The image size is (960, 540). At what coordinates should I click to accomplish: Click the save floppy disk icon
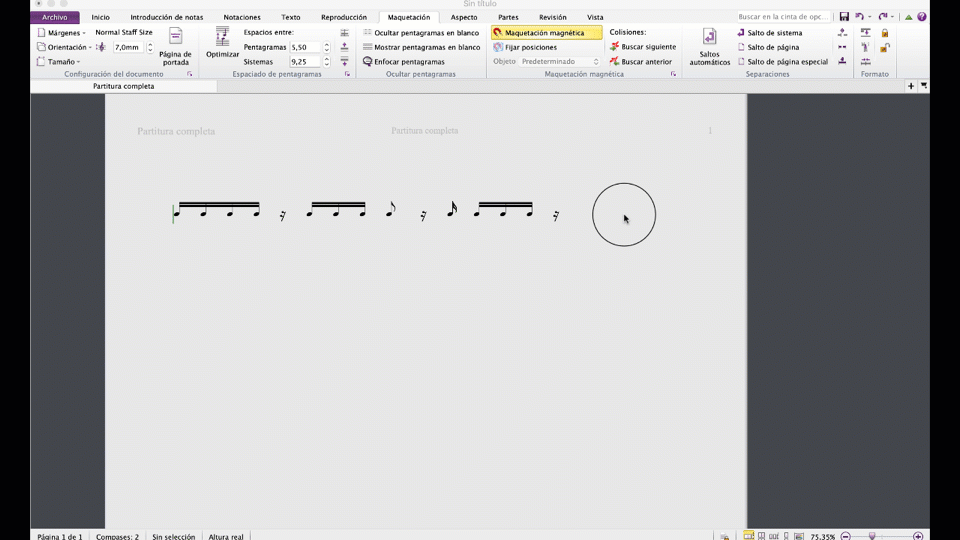(844, 17)
